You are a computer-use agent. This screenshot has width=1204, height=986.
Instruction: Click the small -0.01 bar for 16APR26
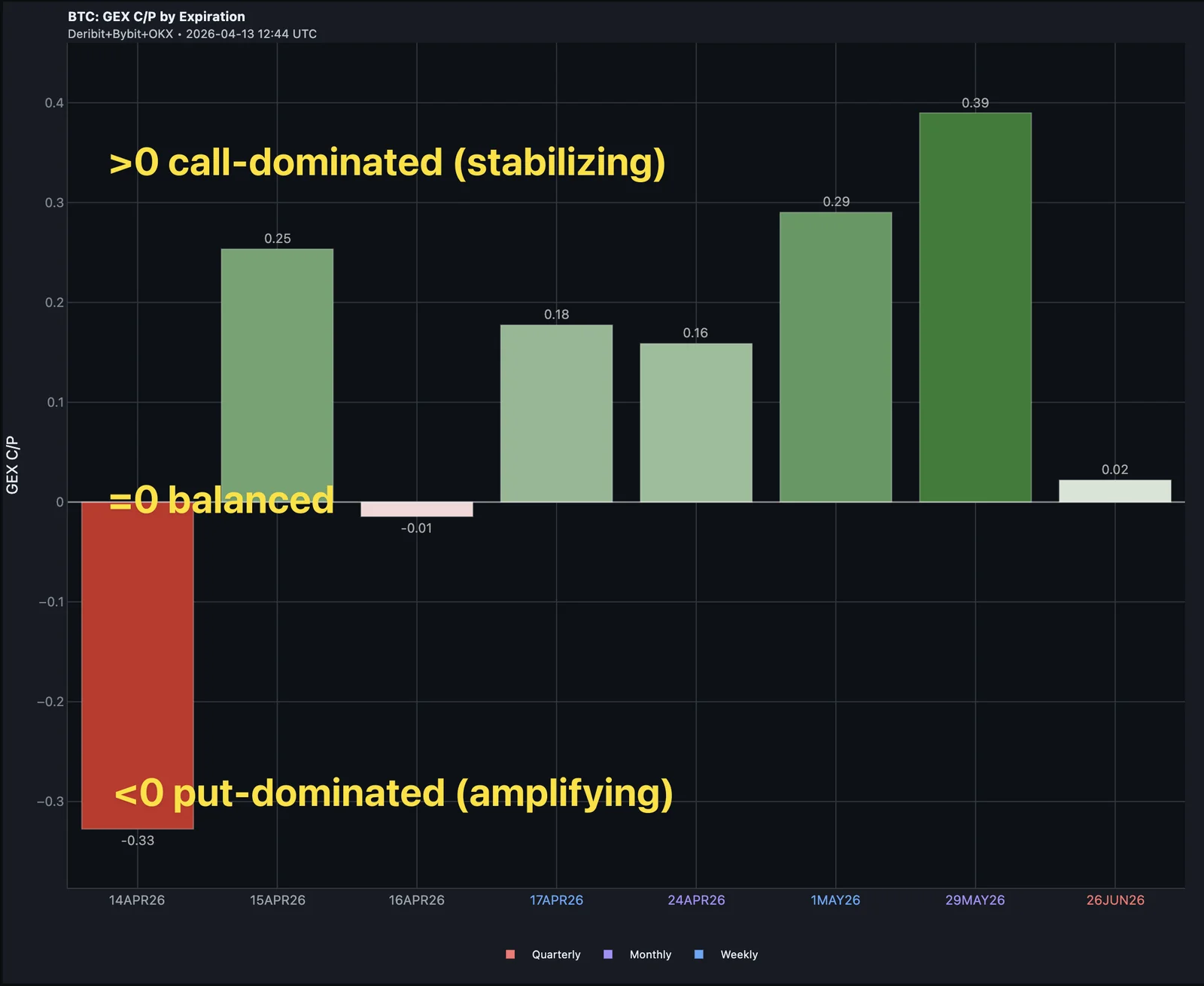point(416,510)
